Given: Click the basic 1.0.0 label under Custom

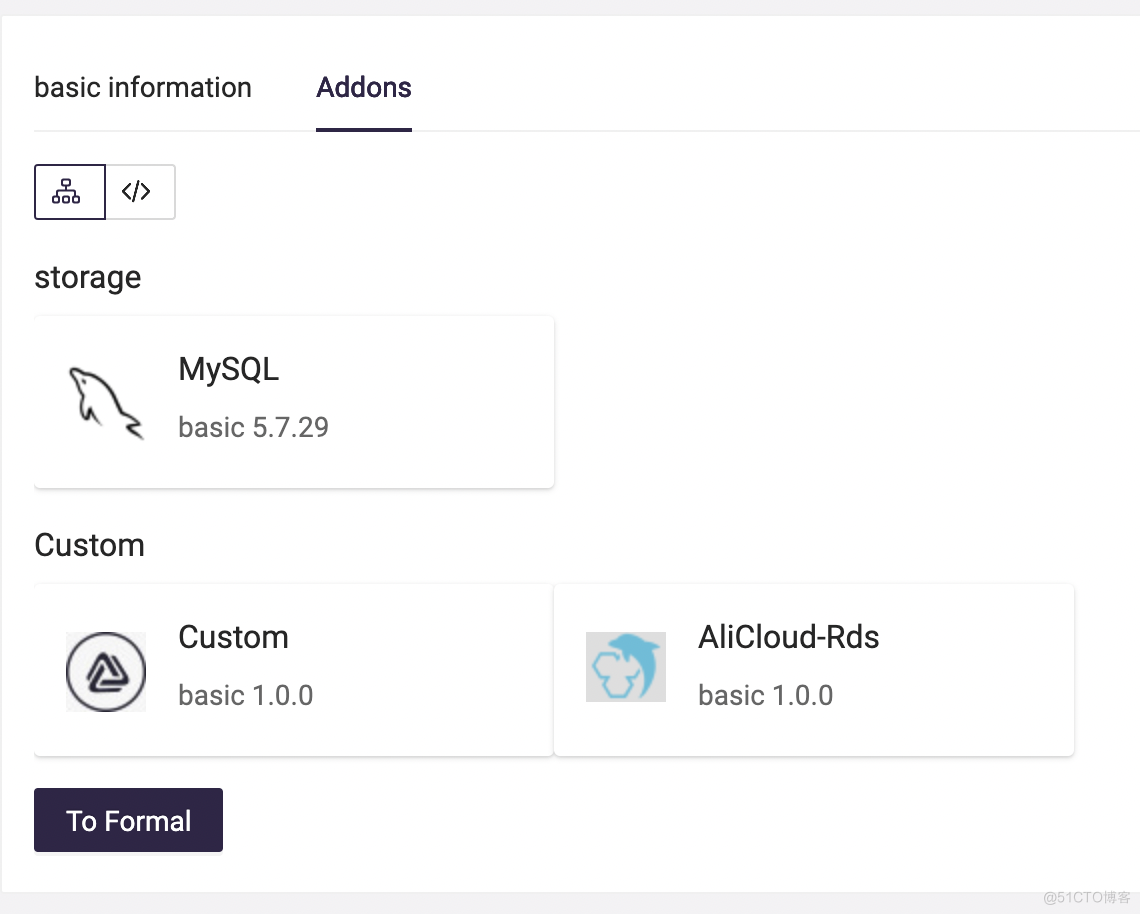Looking at the screenshot, I should (x=245, y=695).
